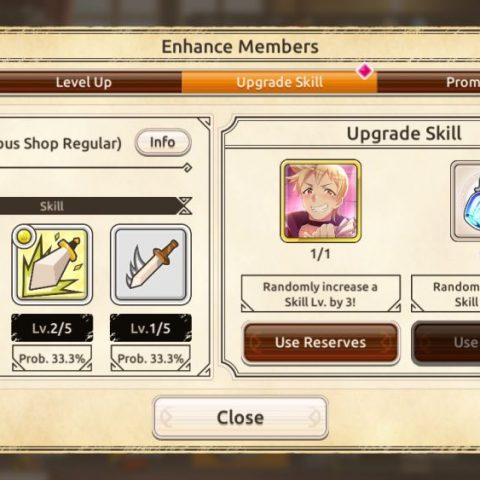
Task: Click the Info button
Action: [163, 142]
